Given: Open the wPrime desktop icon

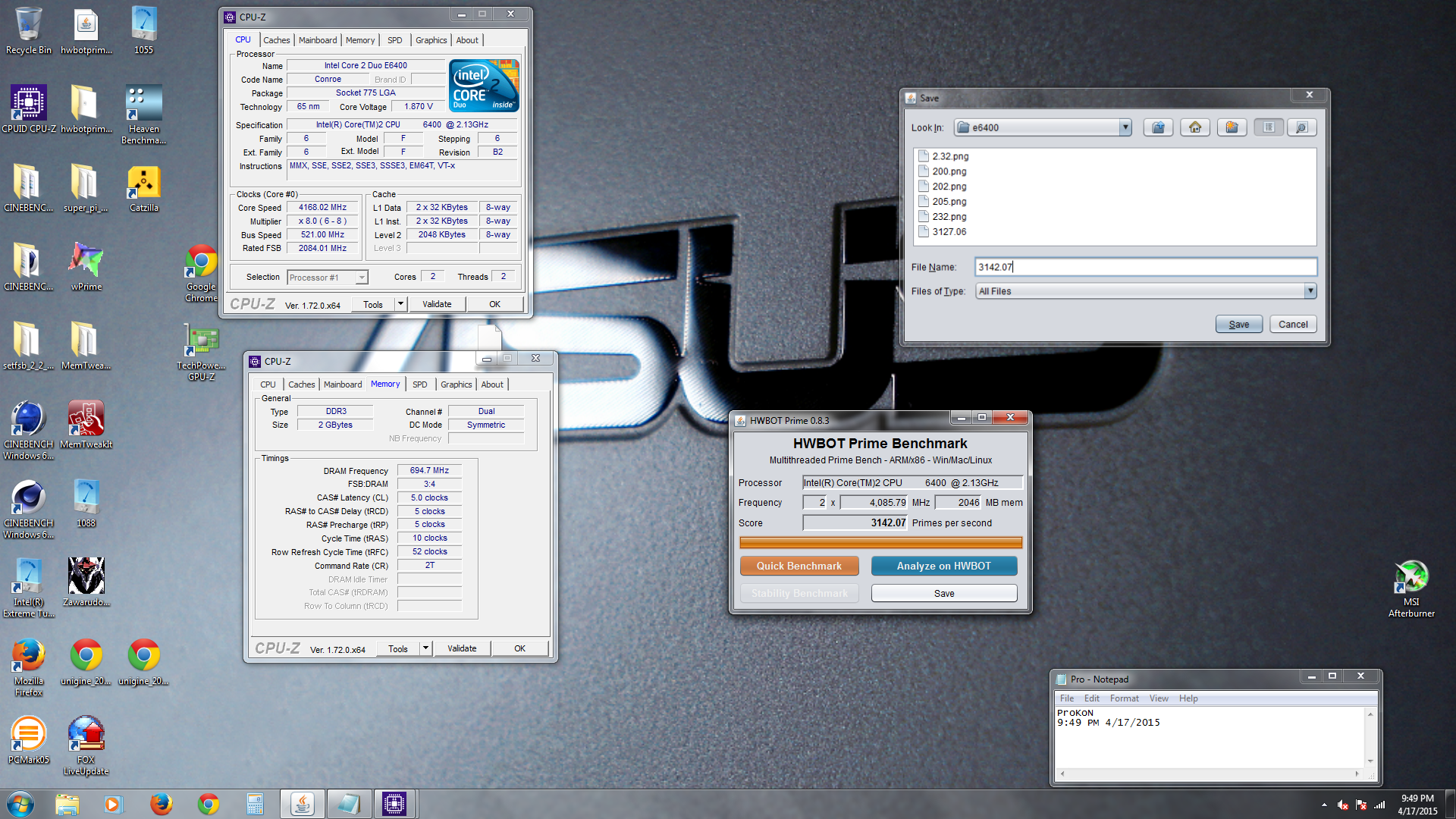Looking at the screenshot, I should [86, 267].
